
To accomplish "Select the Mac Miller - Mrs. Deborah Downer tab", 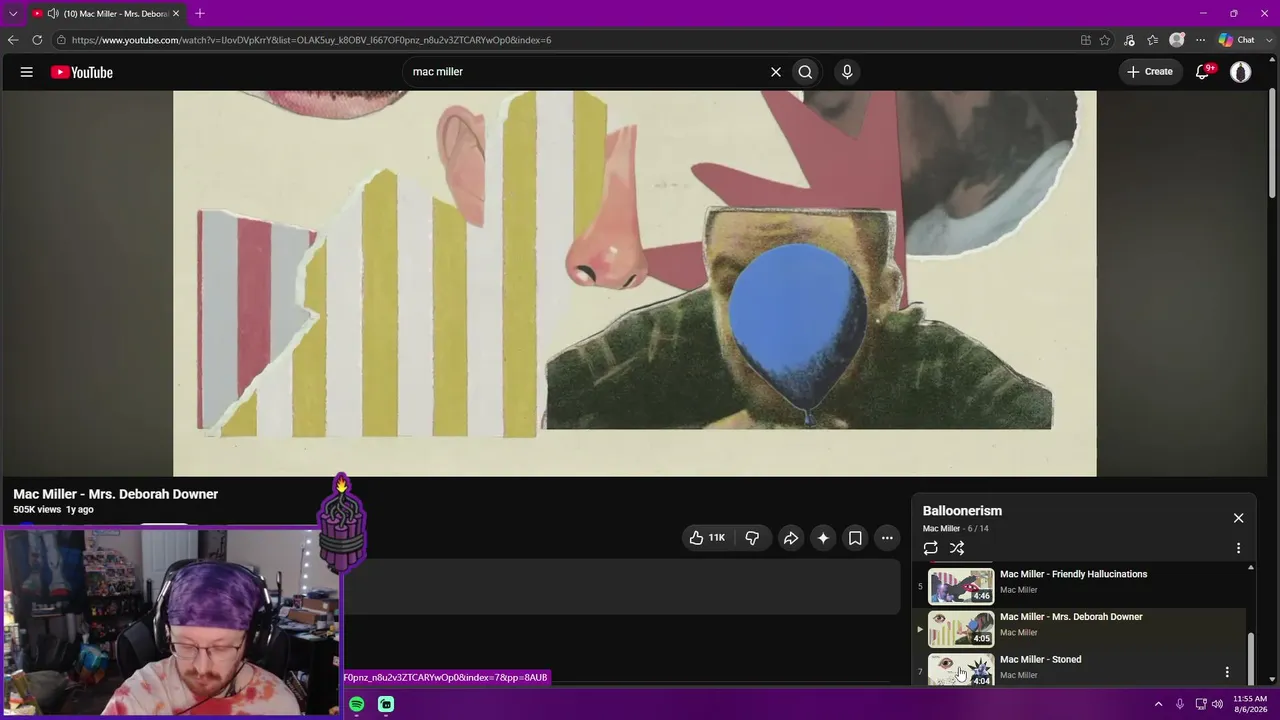I will click(105, 14).
